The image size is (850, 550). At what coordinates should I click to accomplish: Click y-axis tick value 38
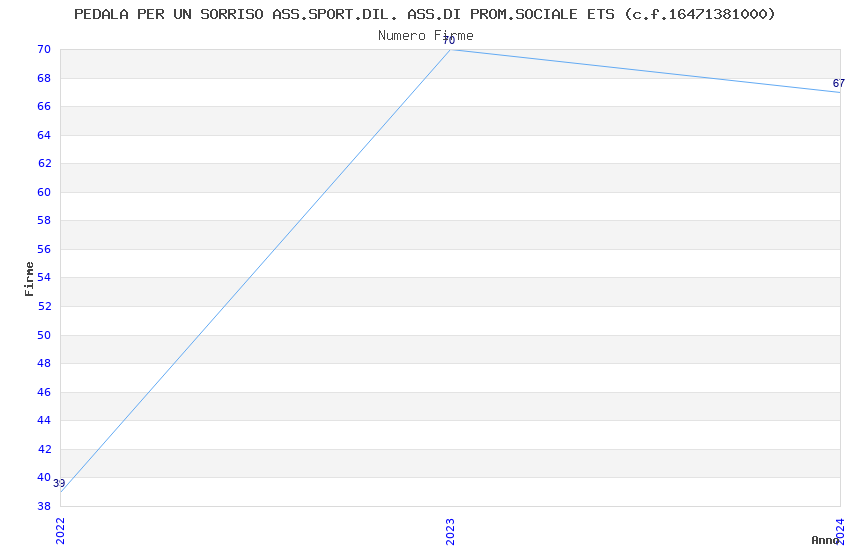pos(44,506)
